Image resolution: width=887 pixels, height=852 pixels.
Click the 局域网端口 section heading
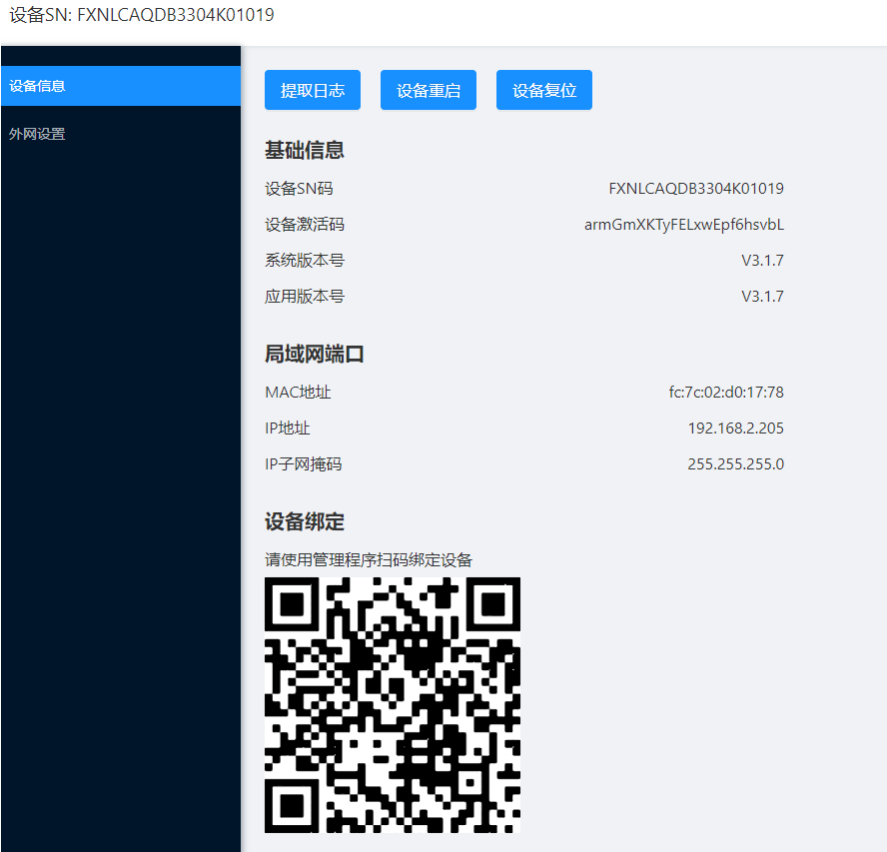(314, 354)
